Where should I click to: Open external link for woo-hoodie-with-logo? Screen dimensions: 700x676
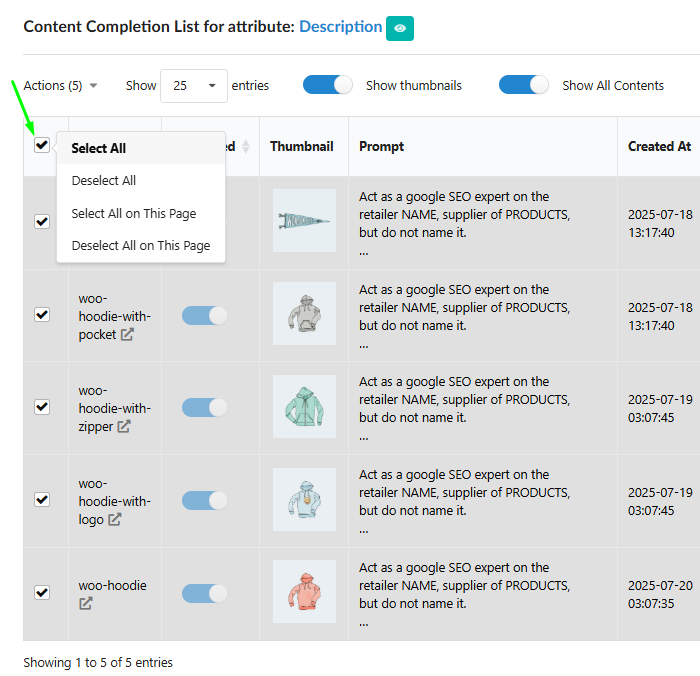(115, 520)
